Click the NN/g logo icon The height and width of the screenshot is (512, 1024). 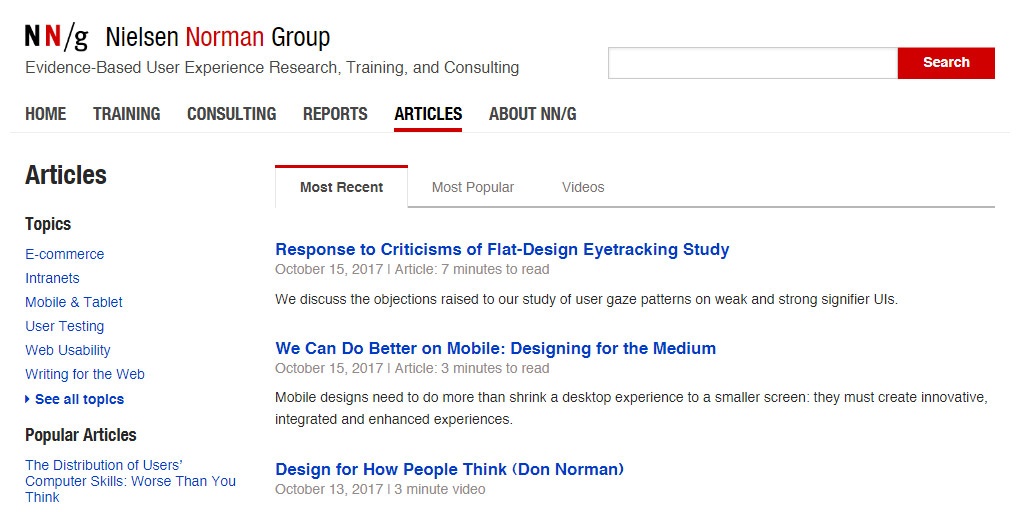tap(56, 38)
